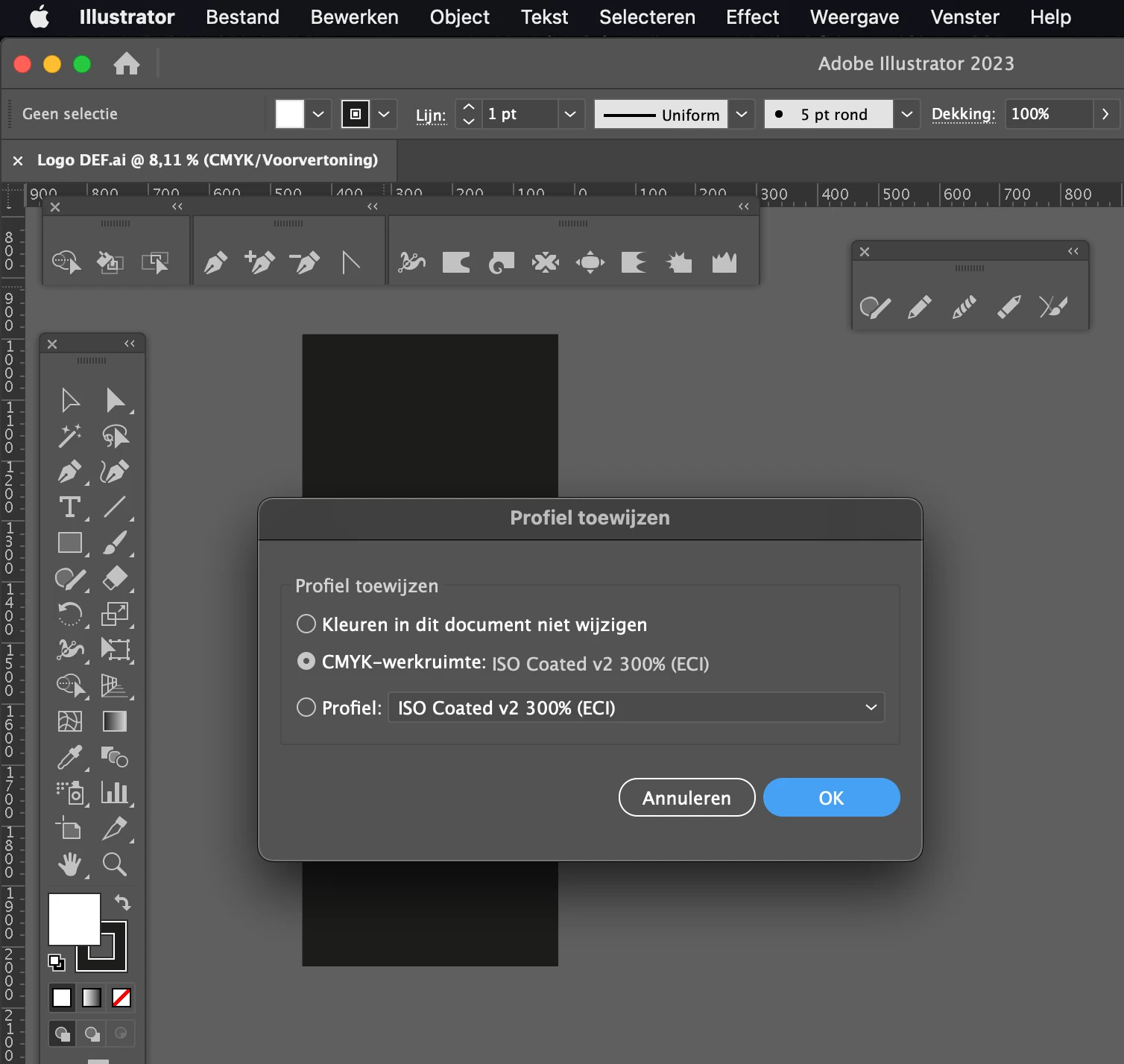The image size is (1124, 1064).
Task: Select the Hand tool
Action: pyautogui.click(x=70, y=864)
